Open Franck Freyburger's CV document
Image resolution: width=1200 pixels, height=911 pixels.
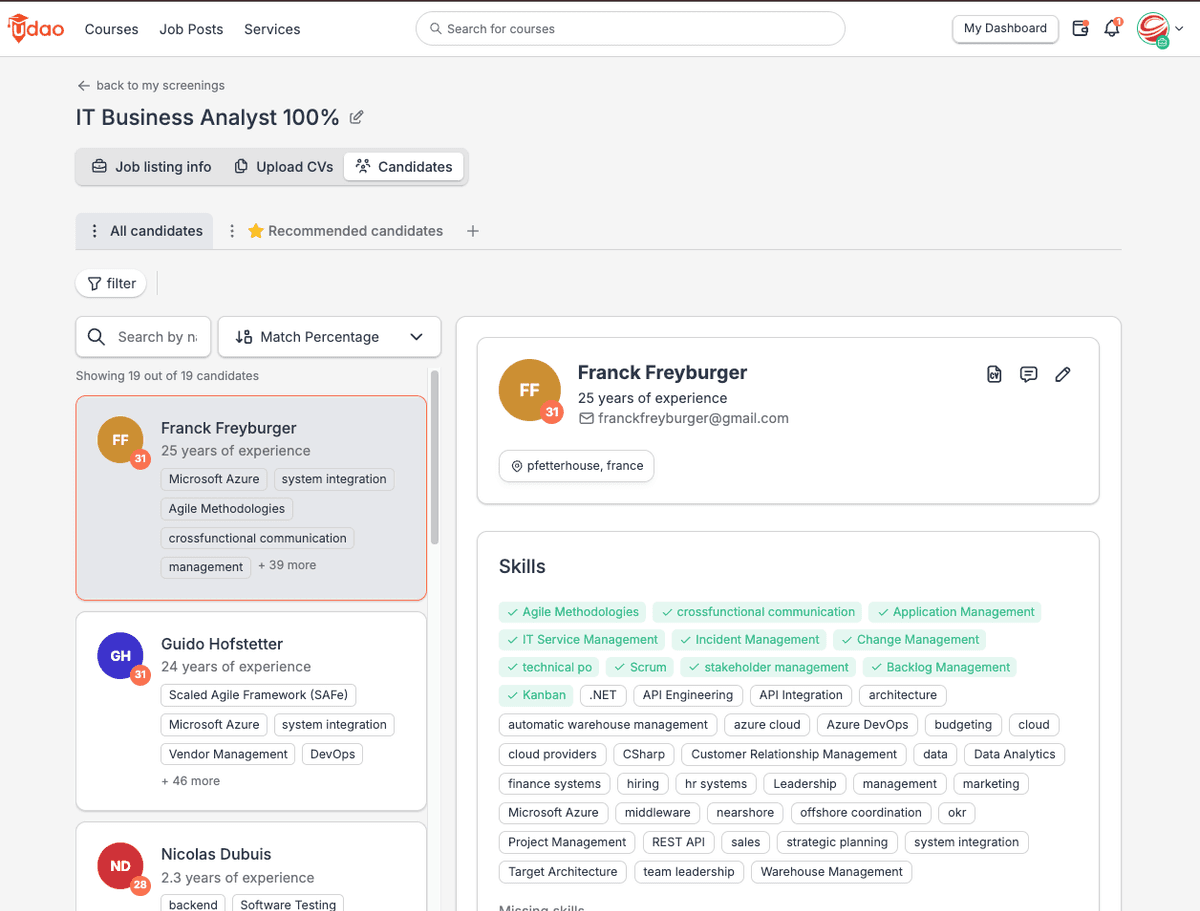click(x=994, y=373)
